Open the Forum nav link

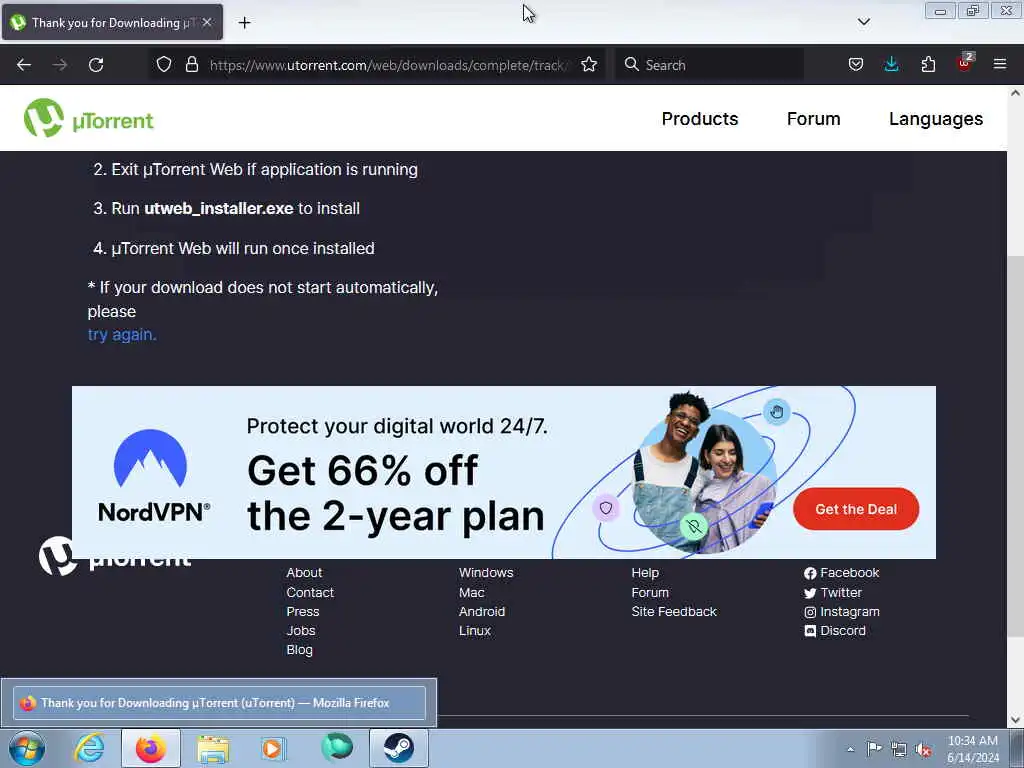(x=813, y=119)
